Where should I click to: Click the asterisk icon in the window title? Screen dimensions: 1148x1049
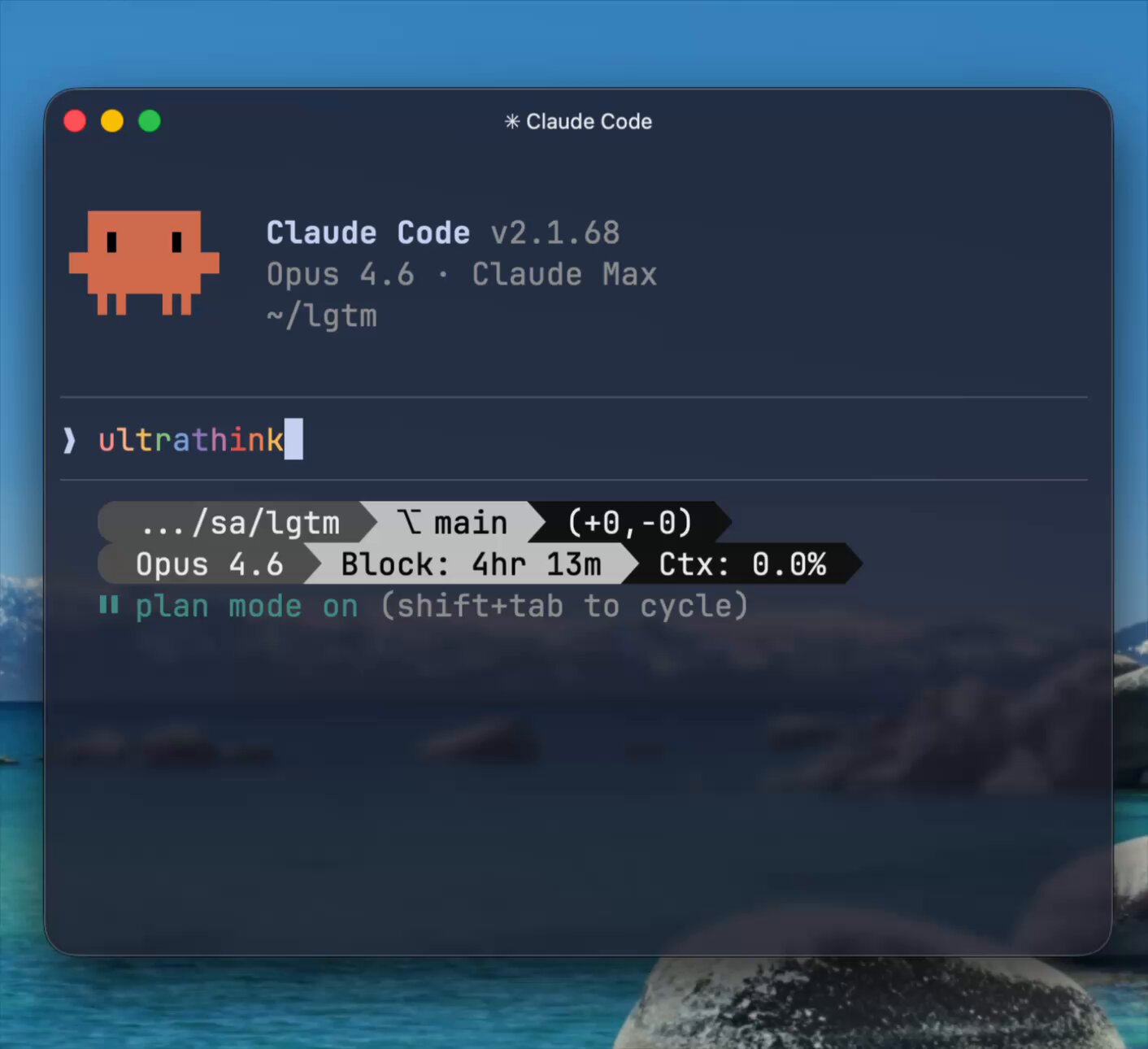[511, 121]
